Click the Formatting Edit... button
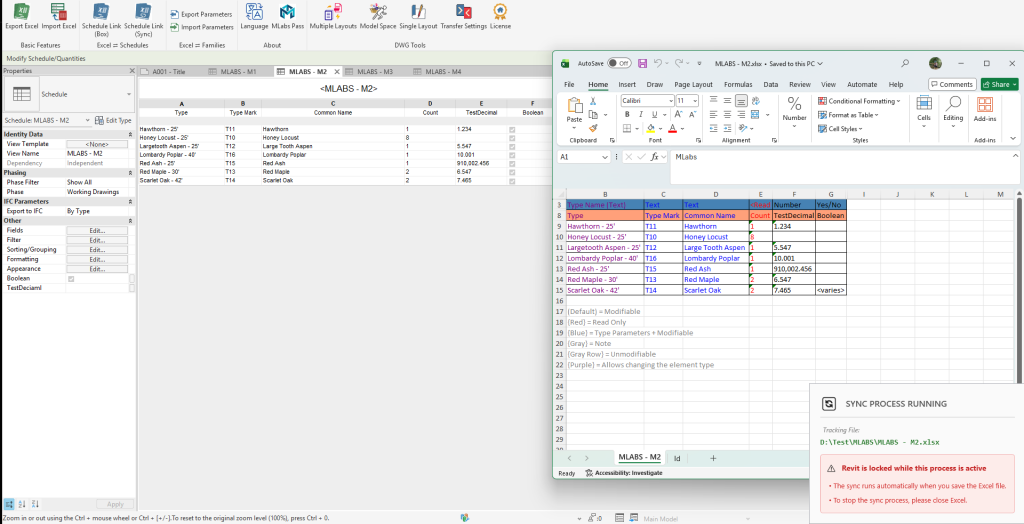The width and height of the screenshot is (1024, 524). (97, 259)
